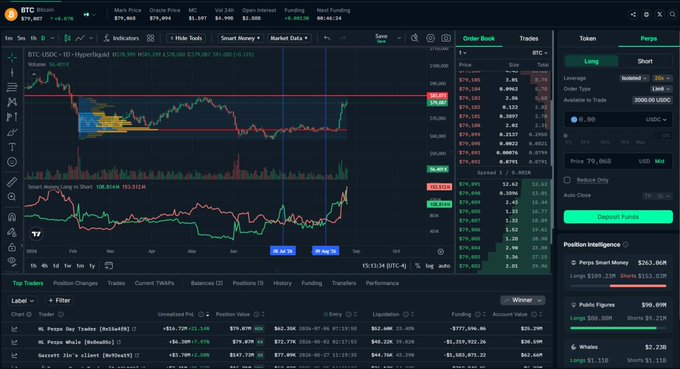Select the crosshair cursor tool
680x369 pixels.
[12, 58]
